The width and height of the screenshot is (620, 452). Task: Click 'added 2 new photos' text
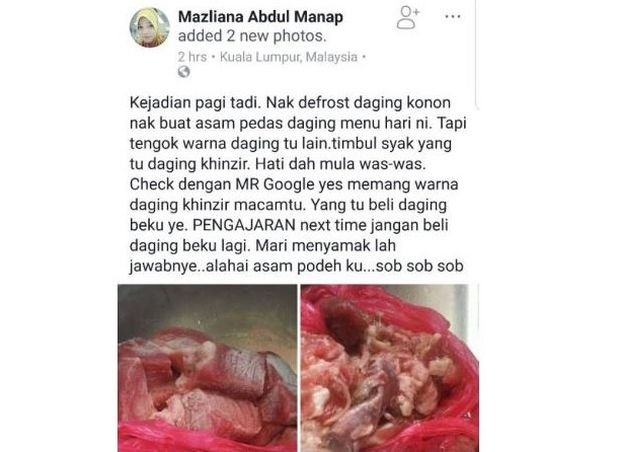pyautogui.click(x=252, y=36)
